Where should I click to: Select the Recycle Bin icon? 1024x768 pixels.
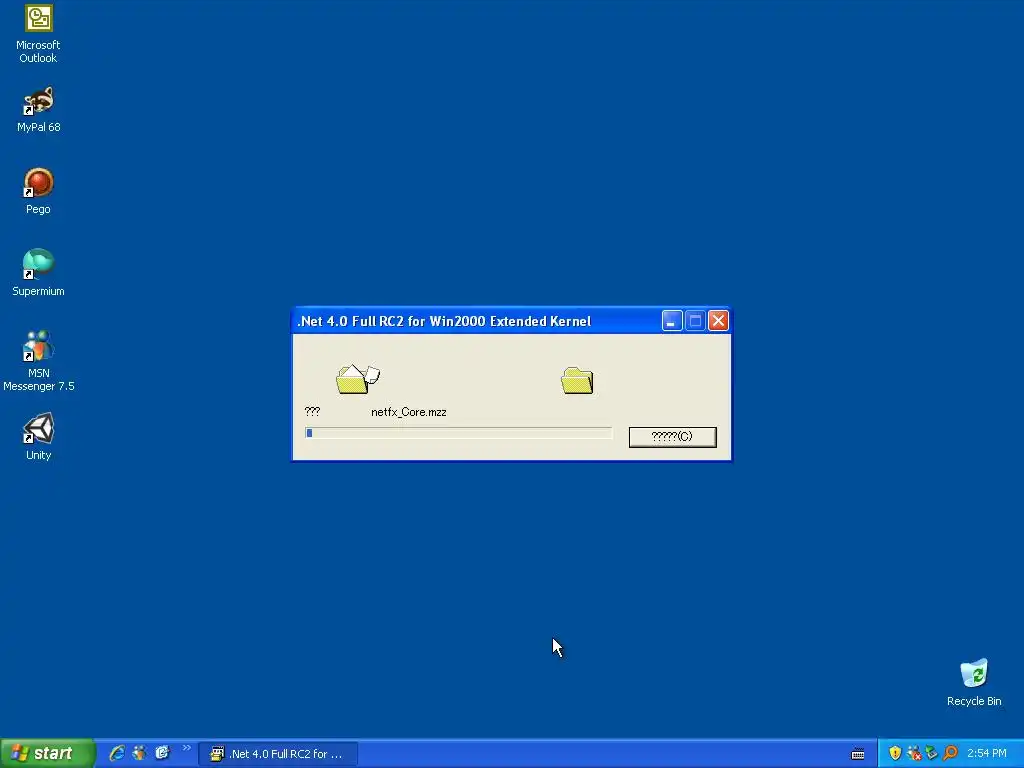click(974, 682)
